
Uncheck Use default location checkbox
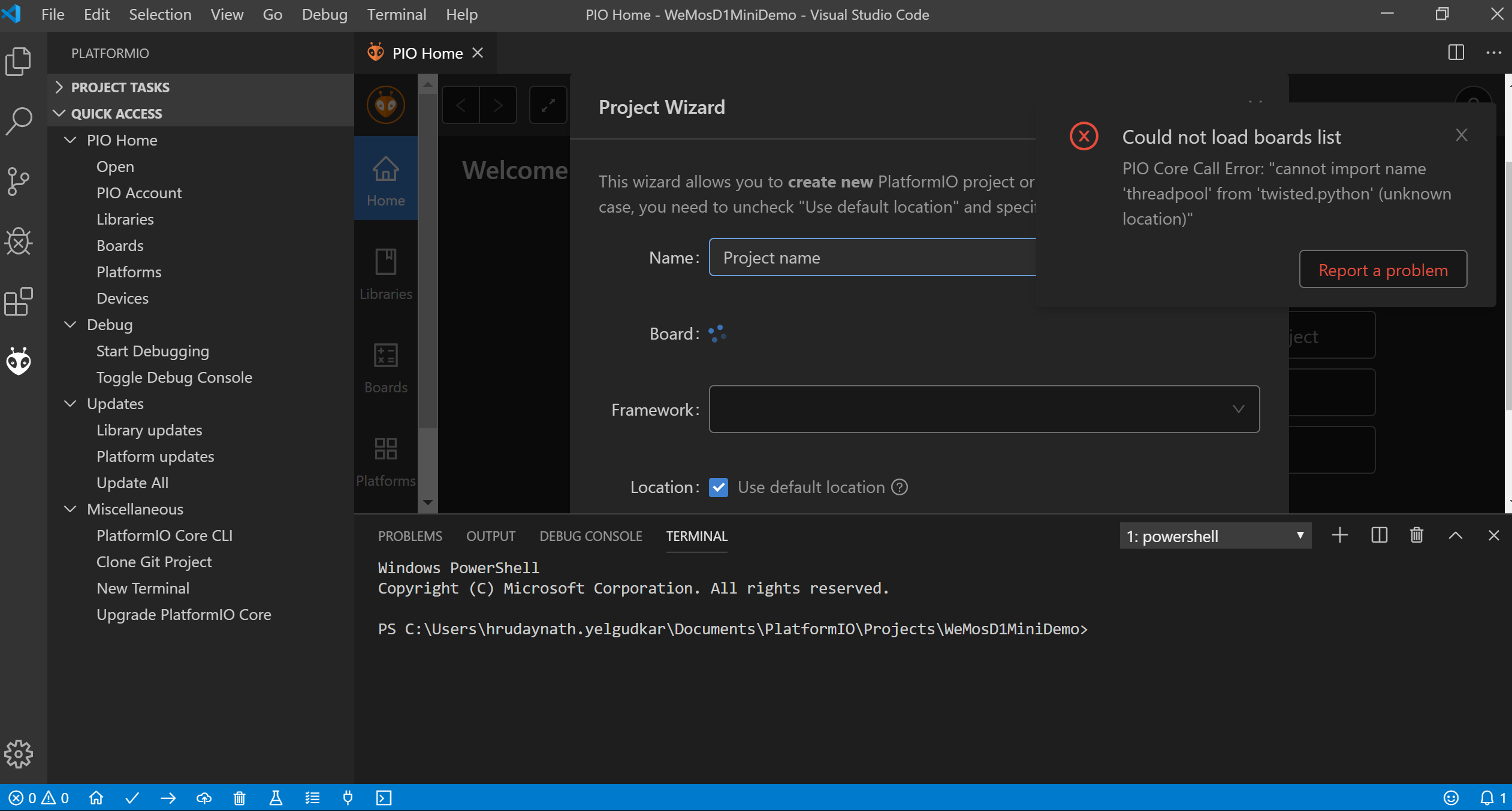(719, 487)
